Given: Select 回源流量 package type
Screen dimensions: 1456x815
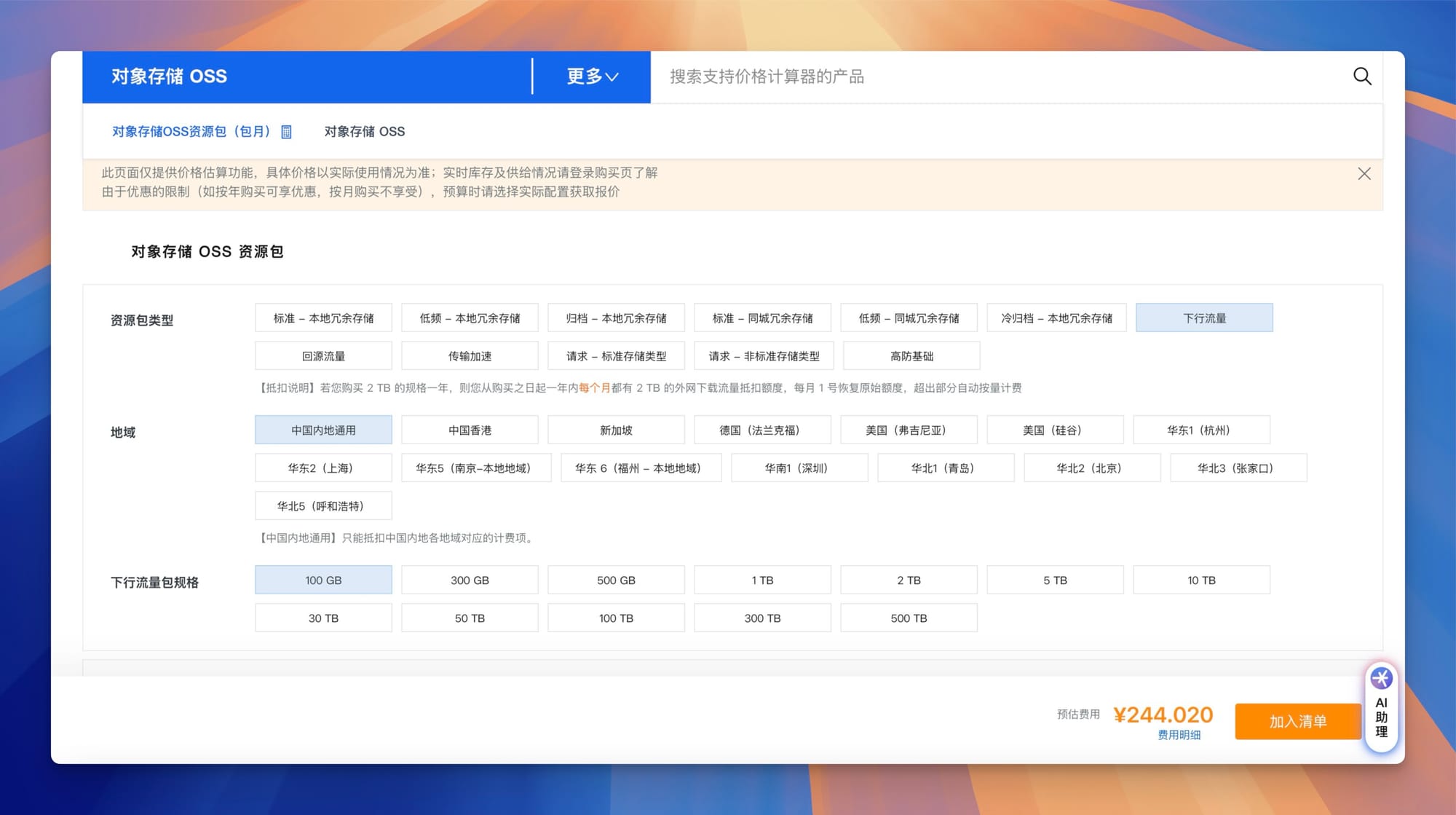Looking at the screenshot, I should (323, 356).
